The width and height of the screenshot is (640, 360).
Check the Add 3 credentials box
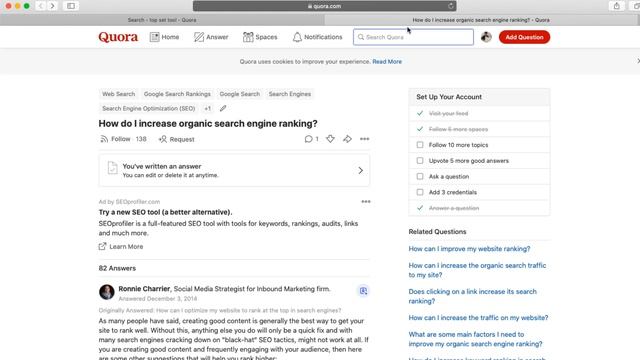420,192
